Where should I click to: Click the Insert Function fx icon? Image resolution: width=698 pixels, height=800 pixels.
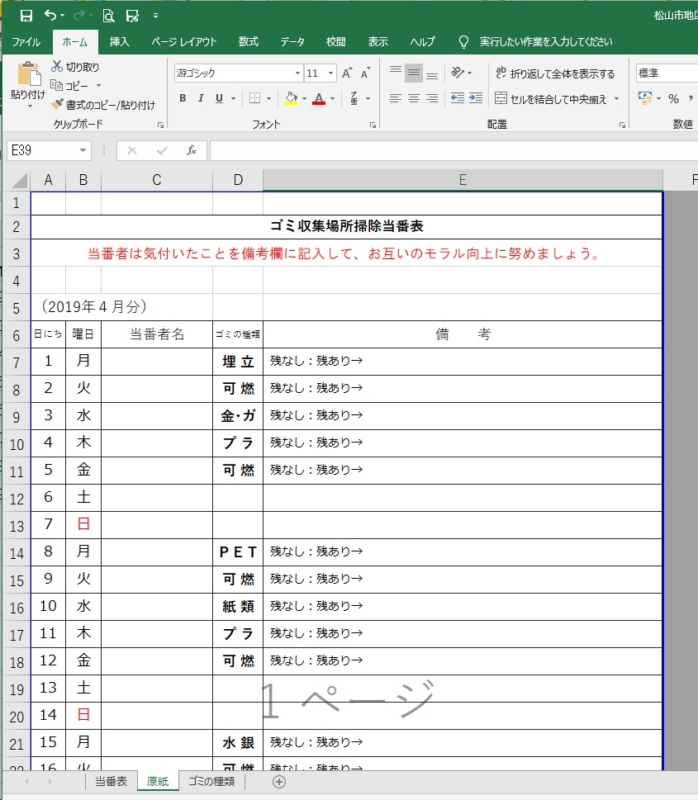pos(191,150)
